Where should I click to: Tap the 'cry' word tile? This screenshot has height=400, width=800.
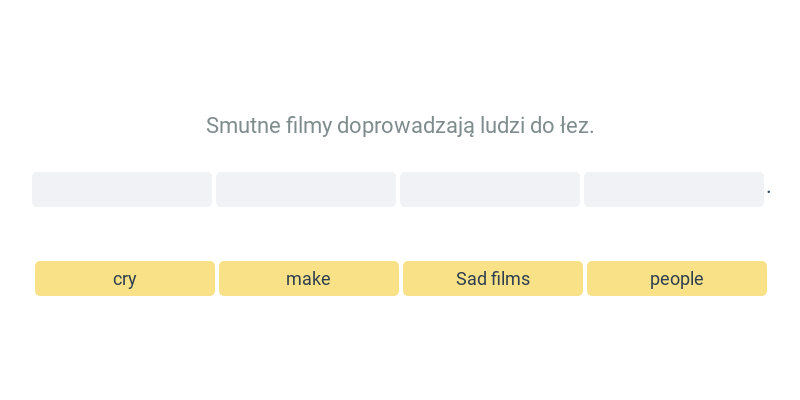point(125,279)
